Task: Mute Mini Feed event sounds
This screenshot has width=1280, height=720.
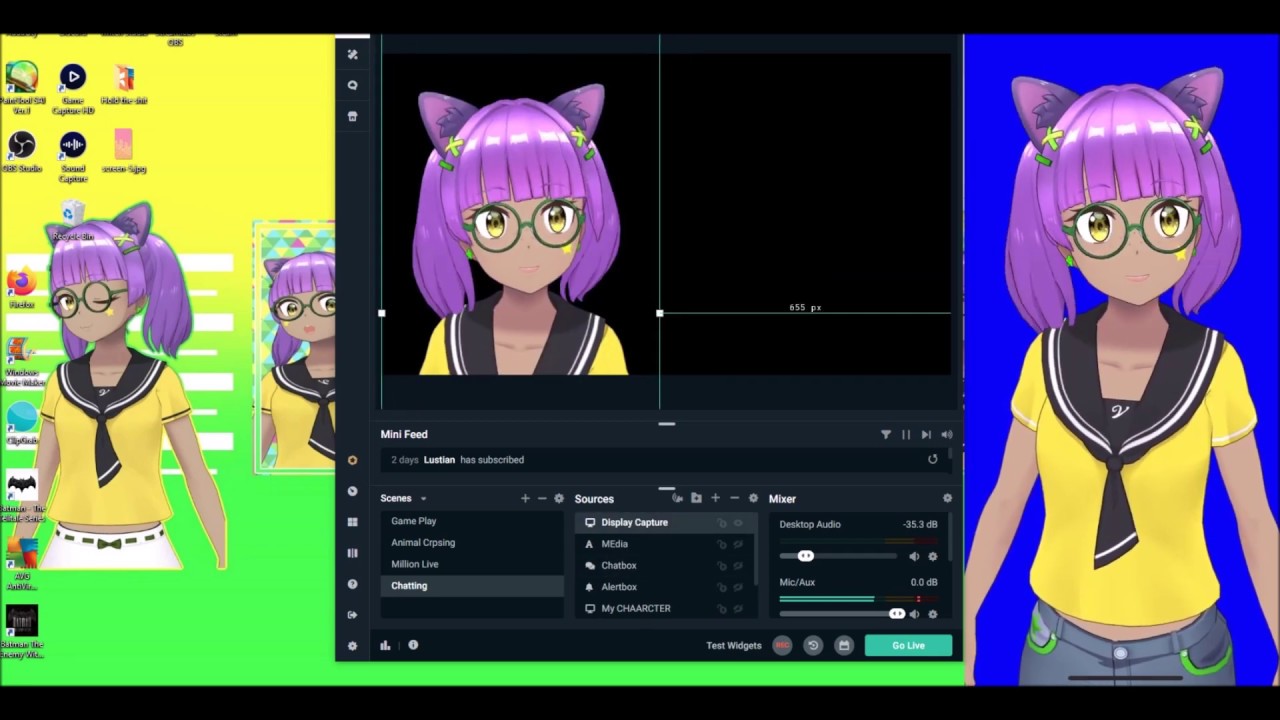Action: pyautogui.click(x=946, y=434)
